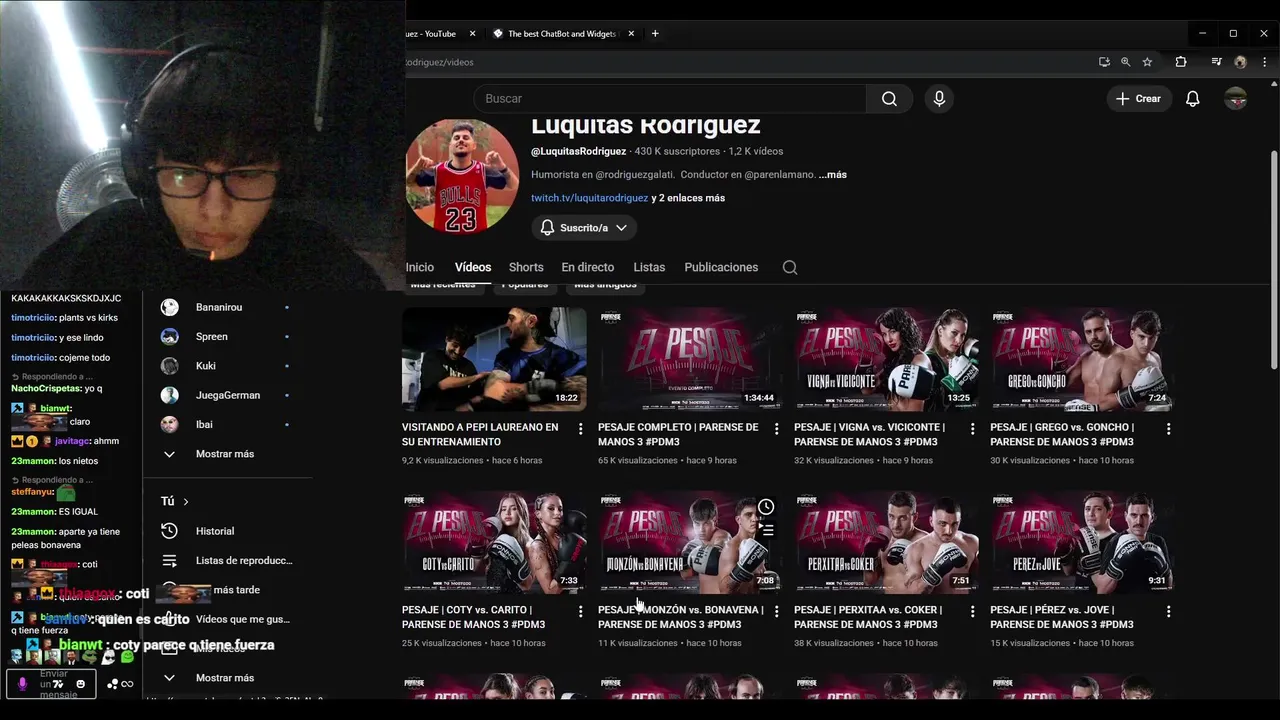Select the Vídeos channel tab

pos(473,267)
